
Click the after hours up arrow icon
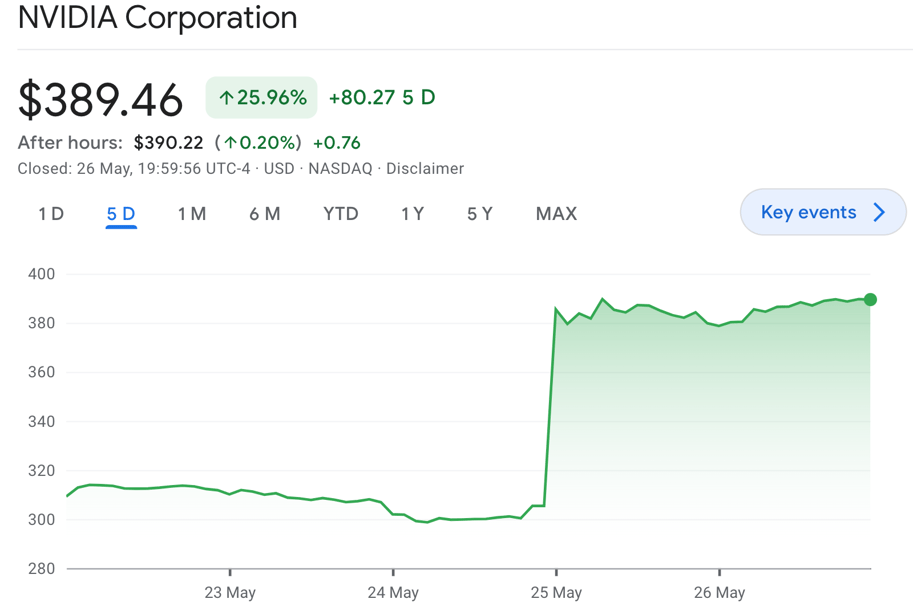(231, 143)
